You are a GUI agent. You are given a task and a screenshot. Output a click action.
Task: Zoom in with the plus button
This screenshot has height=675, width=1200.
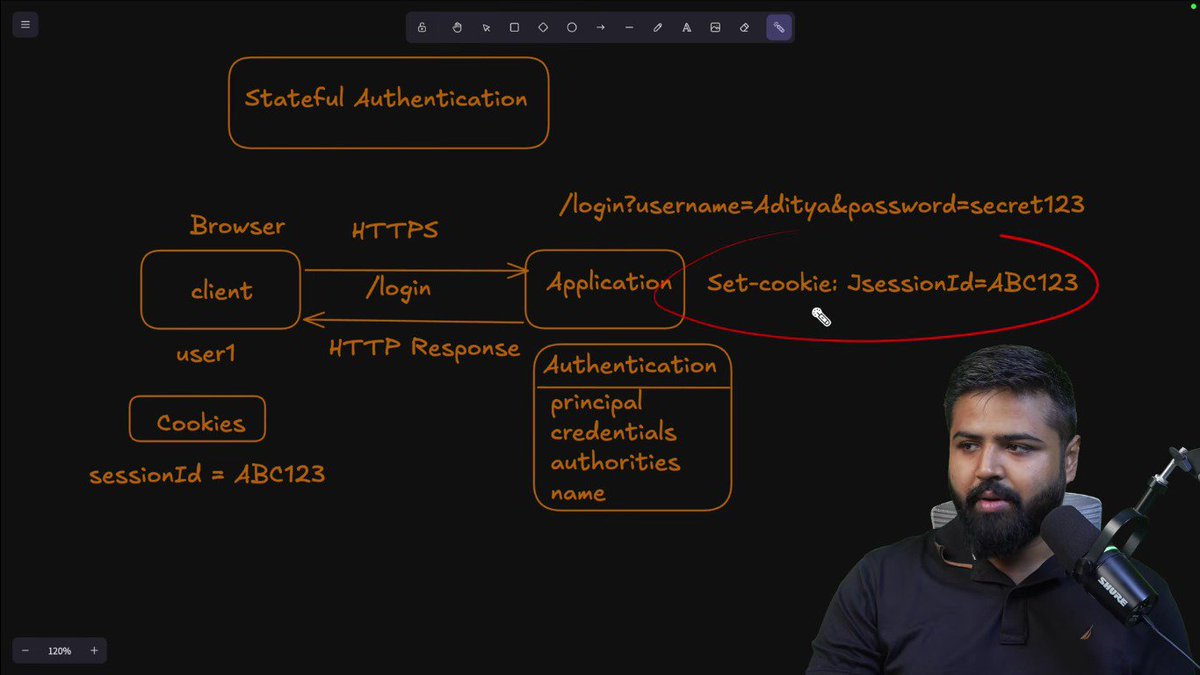(x=94, y=651)
